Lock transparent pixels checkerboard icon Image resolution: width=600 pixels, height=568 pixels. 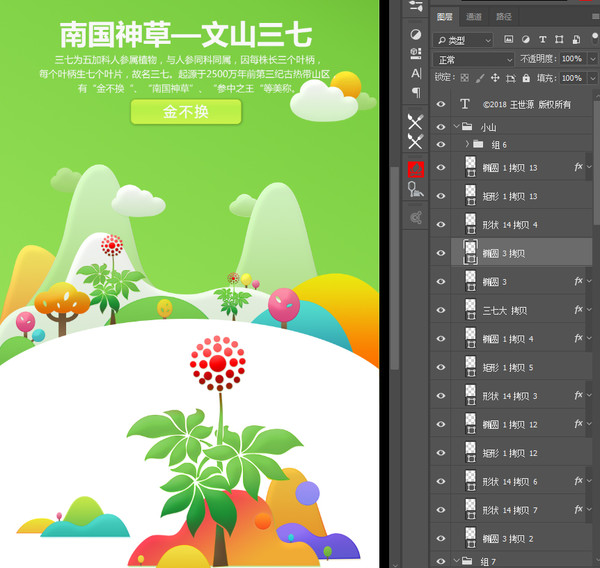click(464, 78)
